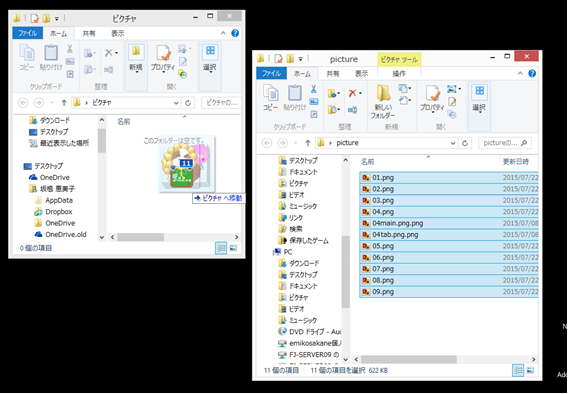
Task: Open quick access toolbar dropdown in ピクチャ window
Action: click(x=57, y=18)
